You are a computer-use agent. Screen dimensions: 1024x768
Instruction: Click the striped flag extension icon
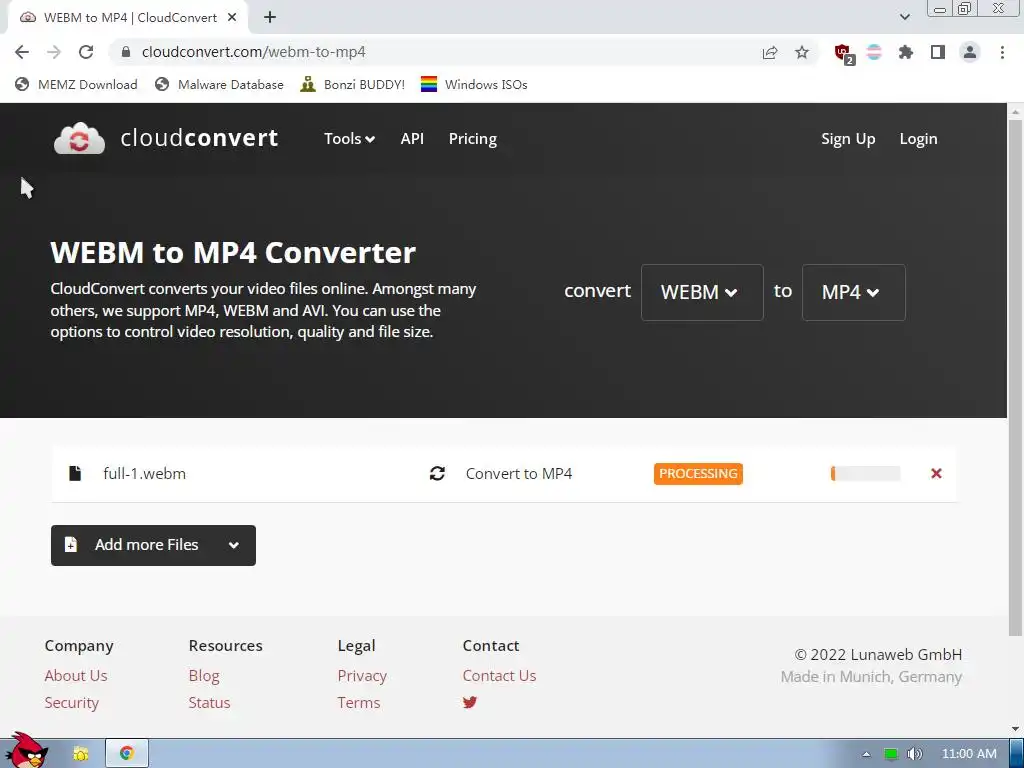point(874,52)
